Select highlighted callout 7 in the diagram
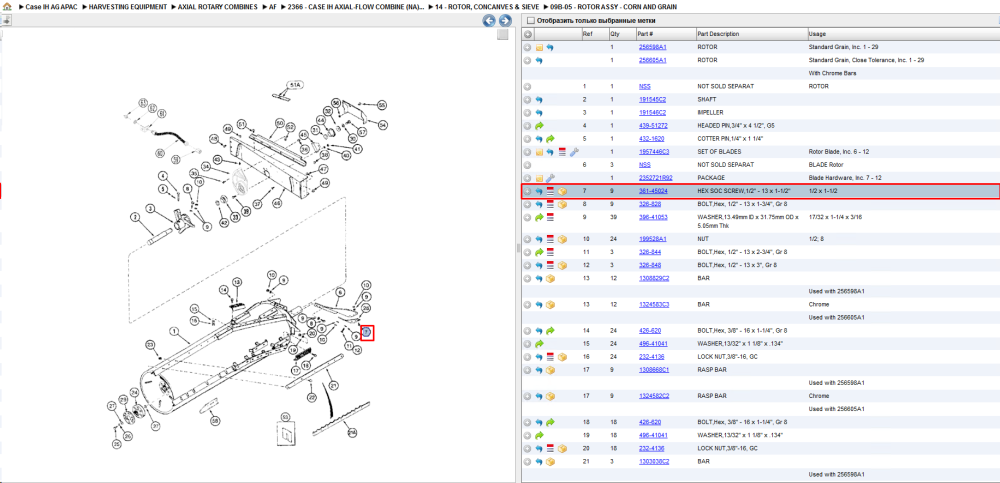Viewport: 1000px width, 483px height. click(367, 332)
